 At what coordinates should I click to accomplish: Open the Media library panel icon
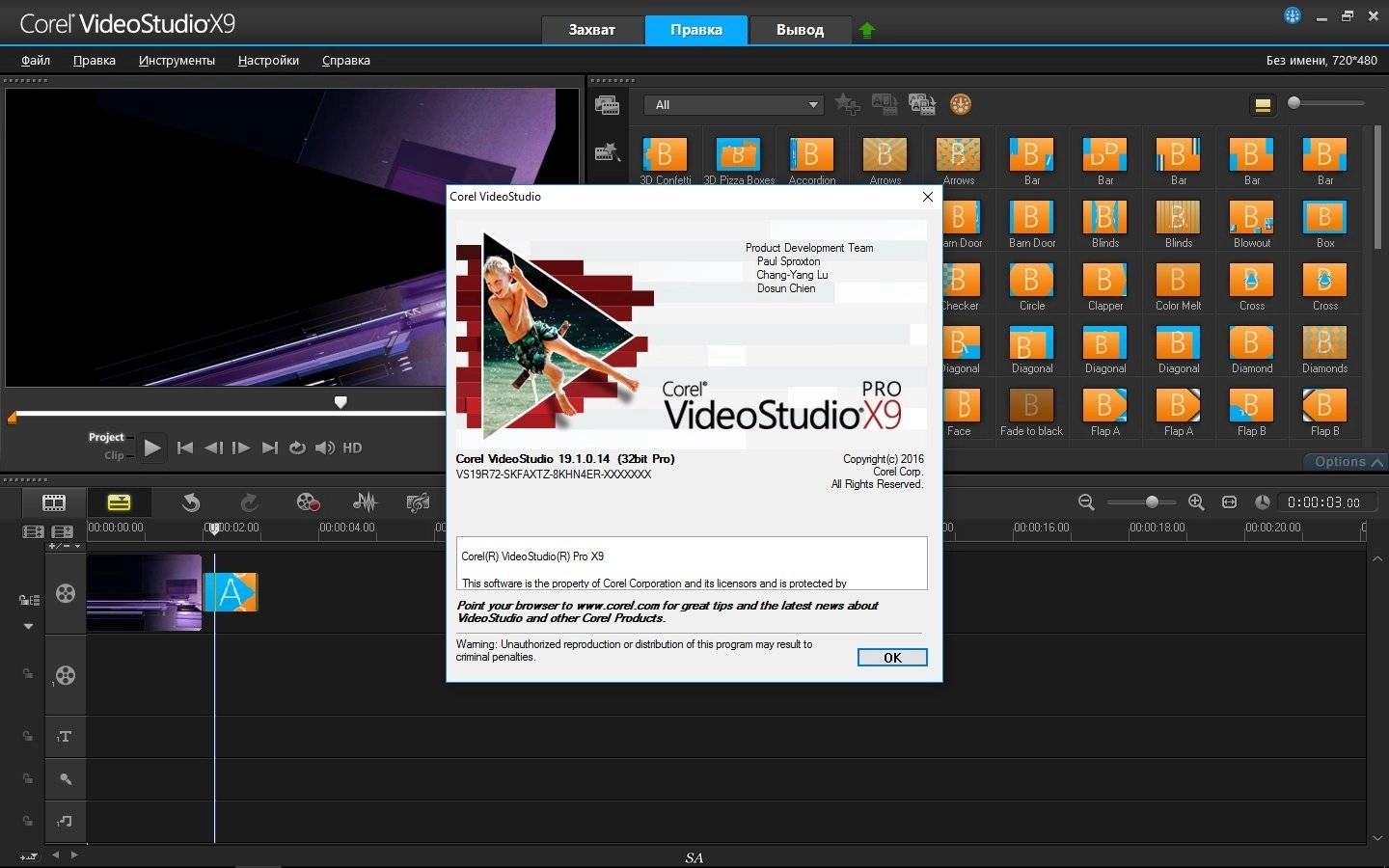point(608,105)
